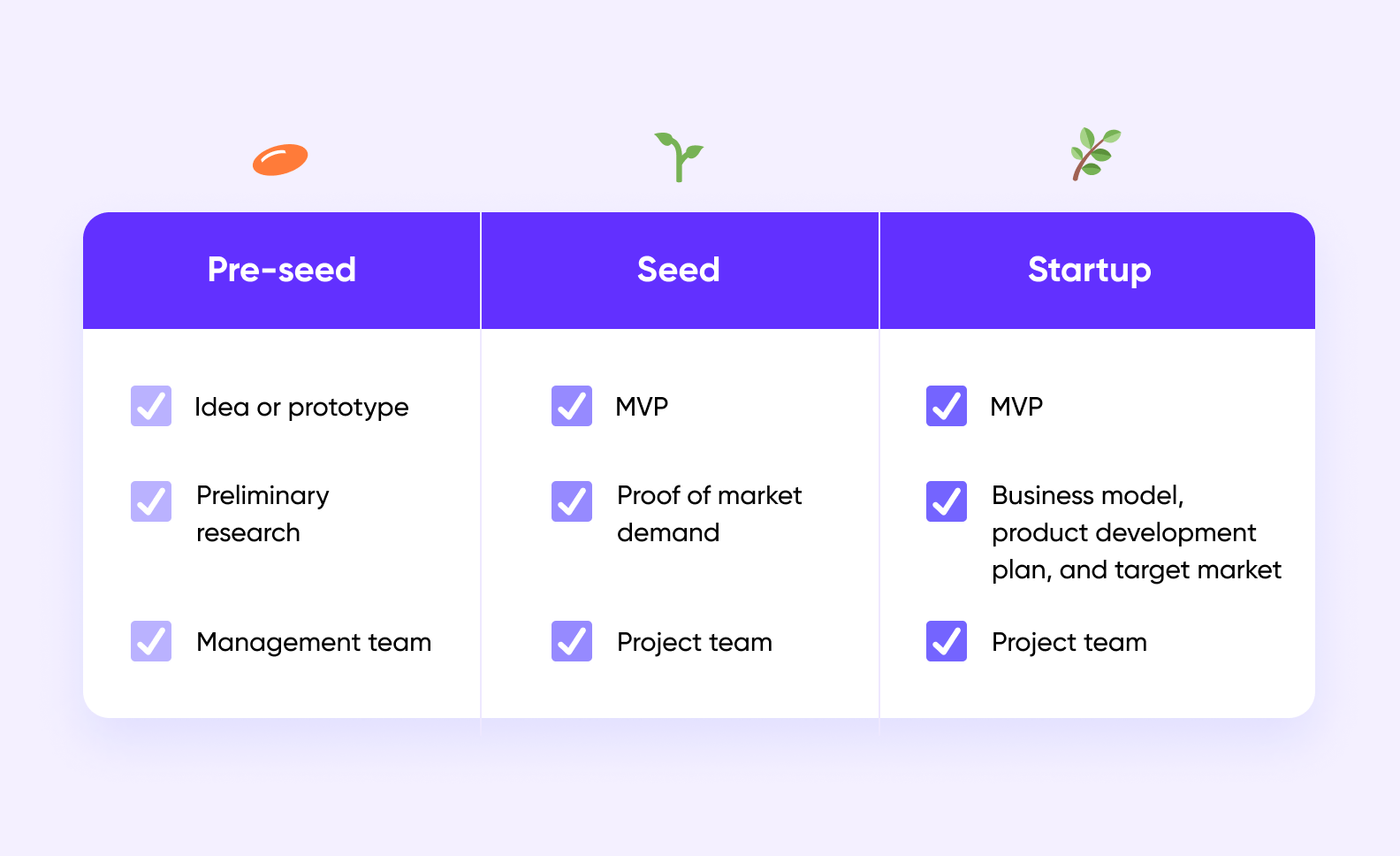Click the green sprout icon above Seed
The height and width of the screenshot is (856, 1400).
click(679, 157)
